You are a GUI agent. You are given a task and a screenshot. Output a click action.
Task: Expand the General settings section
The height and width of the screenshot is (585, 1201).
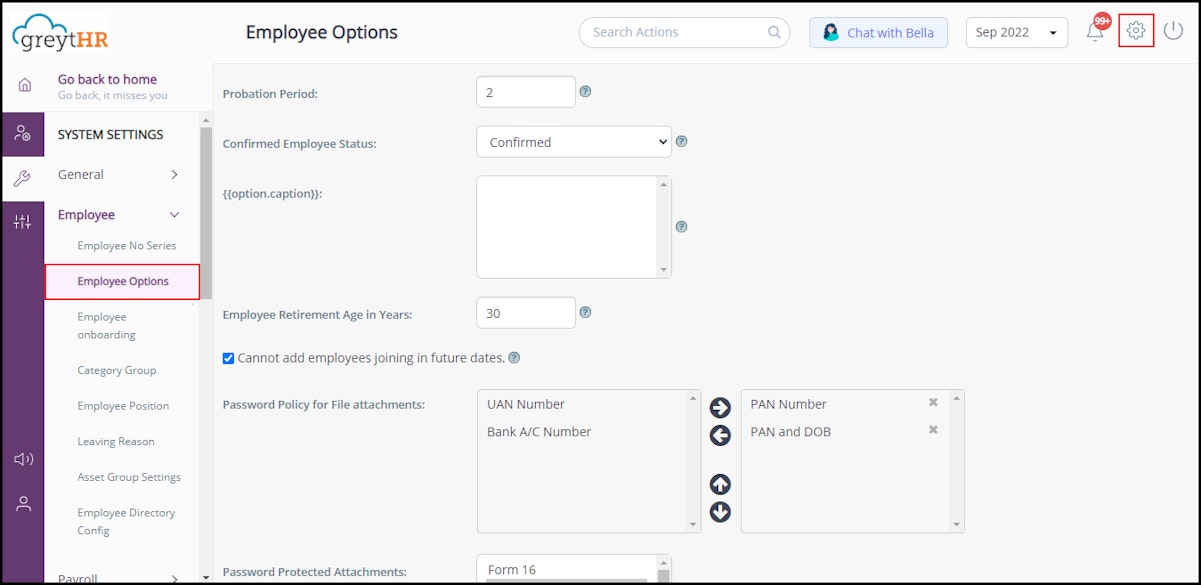click(120, 174)
